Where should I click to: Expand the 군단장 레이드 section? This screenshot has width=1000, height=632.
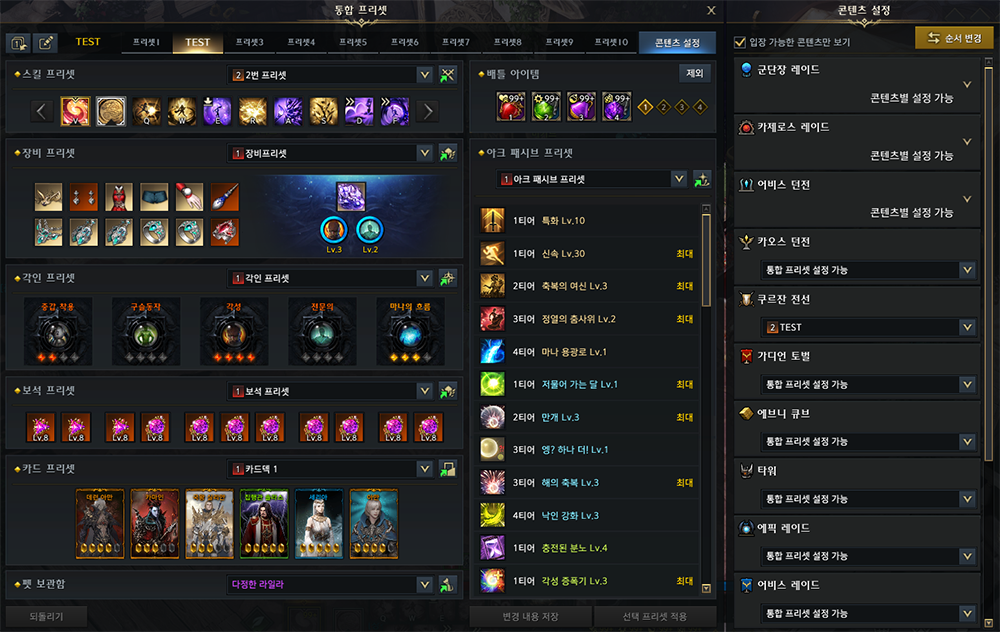coord(967,84)
